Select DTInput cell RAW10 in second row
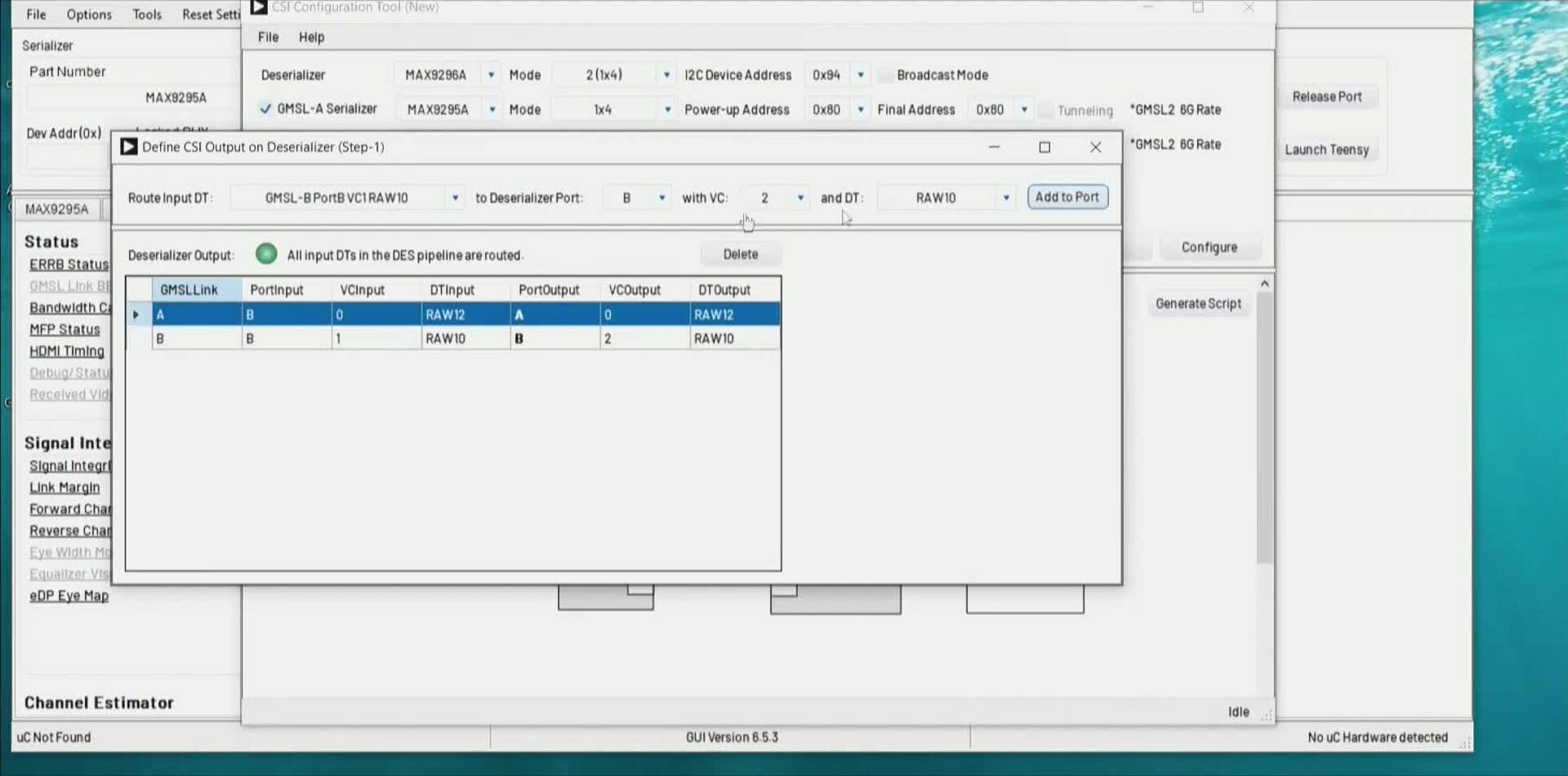Screen dimensions: 1568x776 [x=465, y=338]
